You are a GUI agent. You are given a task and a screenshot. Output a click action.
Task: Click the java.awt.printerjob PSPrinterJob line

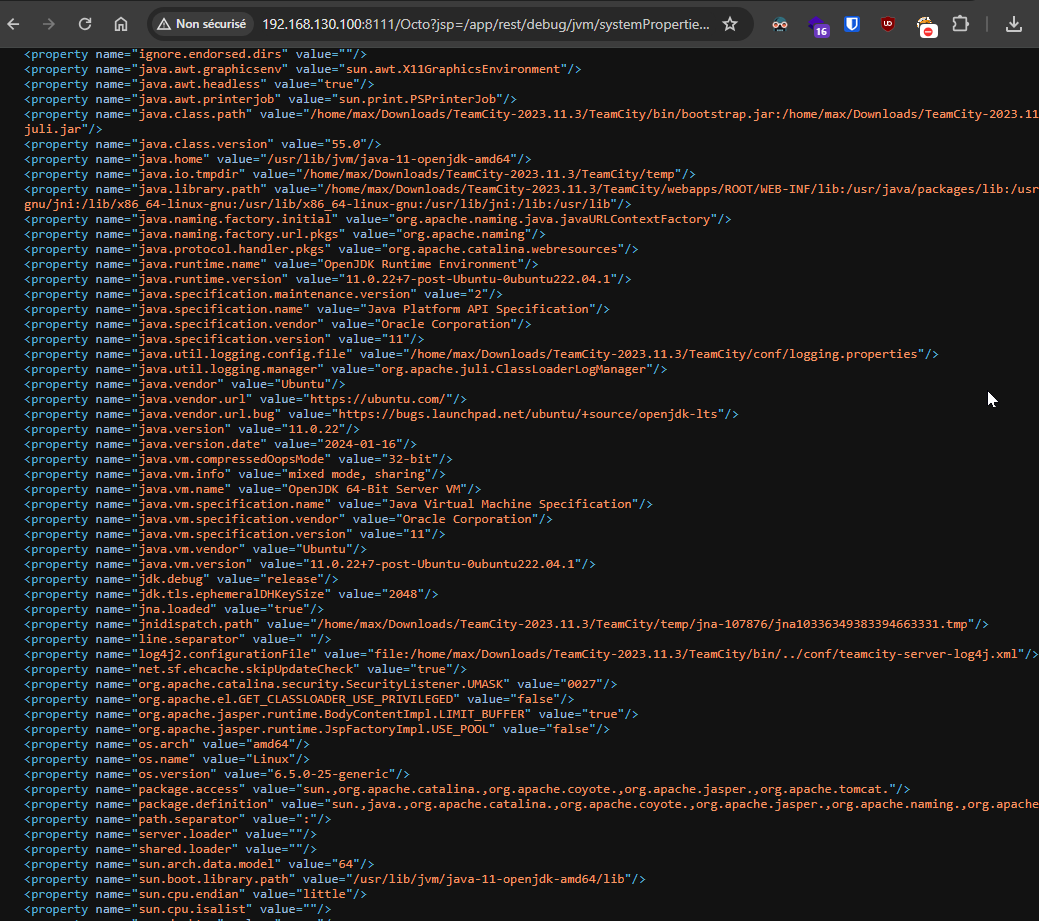[270, 99]
